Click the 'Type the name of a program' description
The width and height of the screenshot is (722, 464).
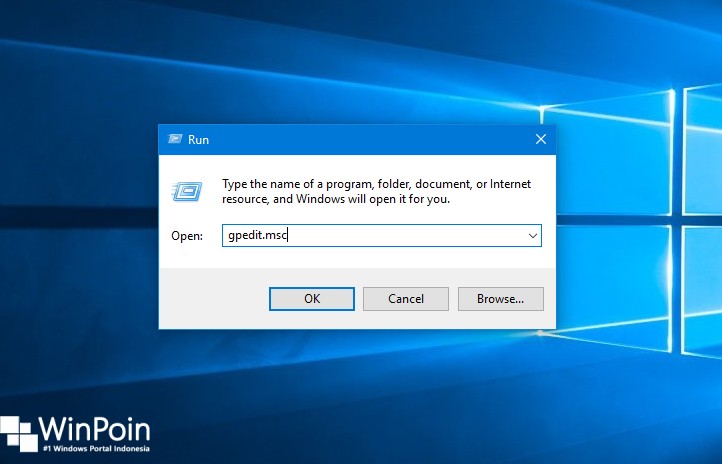point(377,191)
